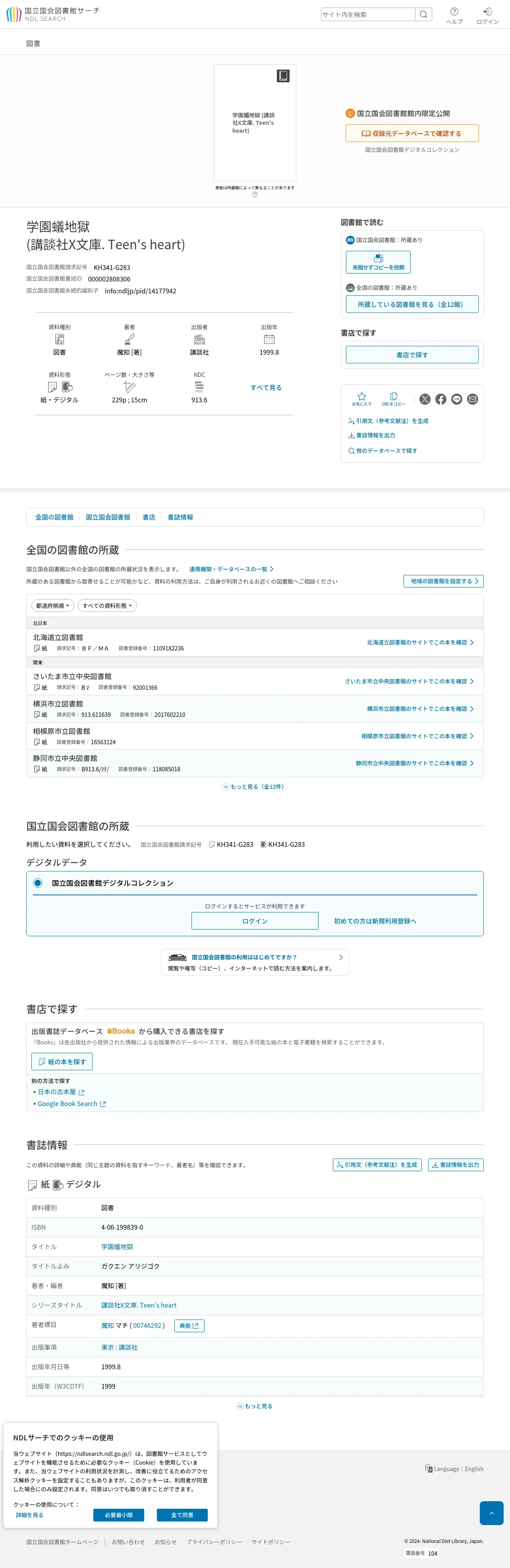Switch to the 書誌情報 tab
Viewport: 510px width, 1568px height.
180,517
